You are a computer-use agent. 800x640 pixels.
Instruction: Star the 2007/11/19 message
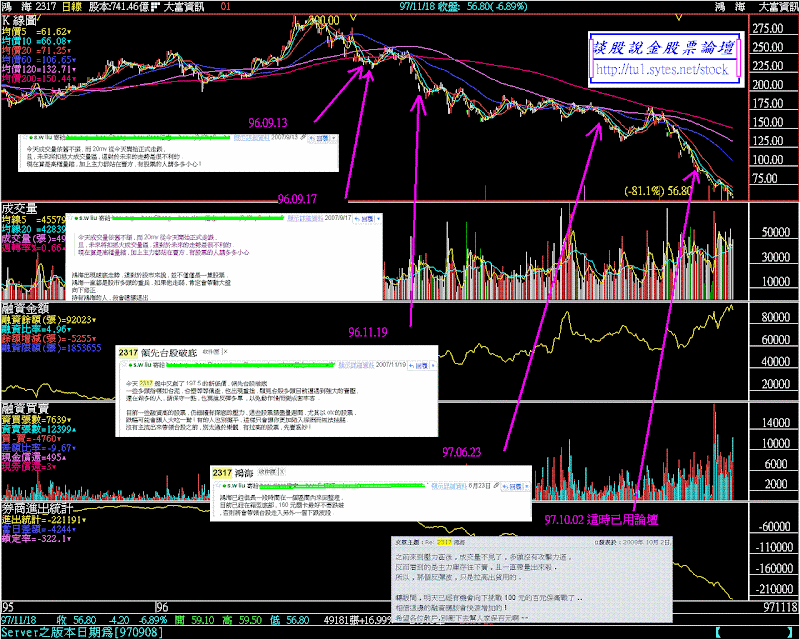coord(123,365)
